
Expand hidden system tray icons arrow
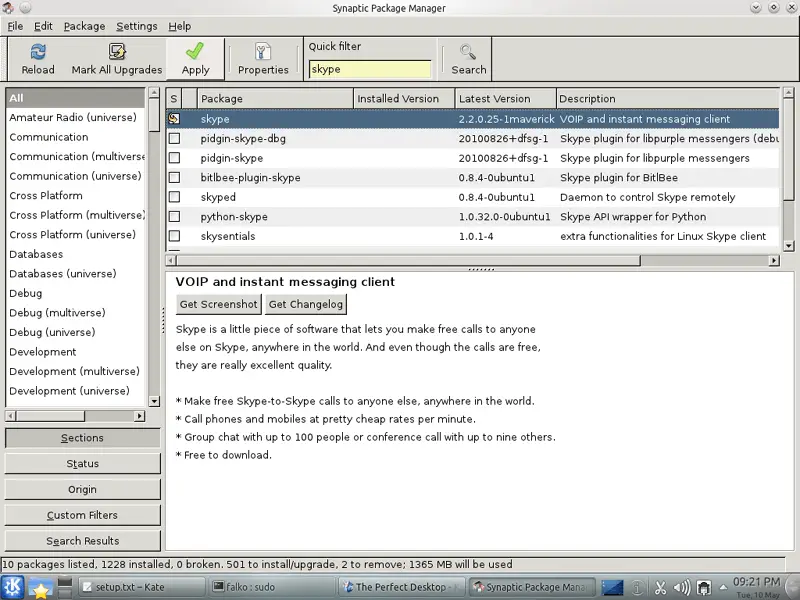point(723,588)
